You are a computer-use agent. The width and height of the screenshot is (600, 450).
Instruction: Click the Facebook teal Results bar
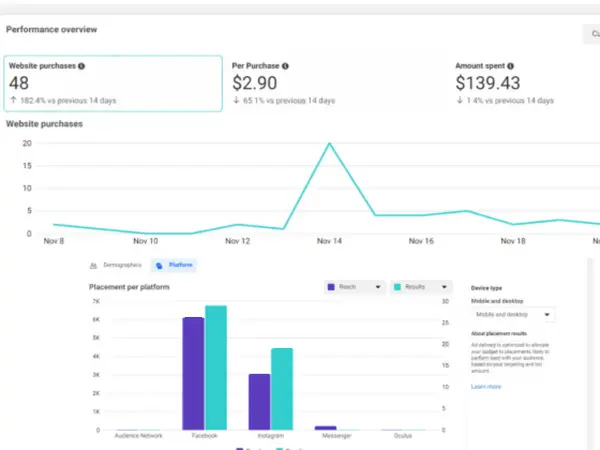[x=216, y=367]
